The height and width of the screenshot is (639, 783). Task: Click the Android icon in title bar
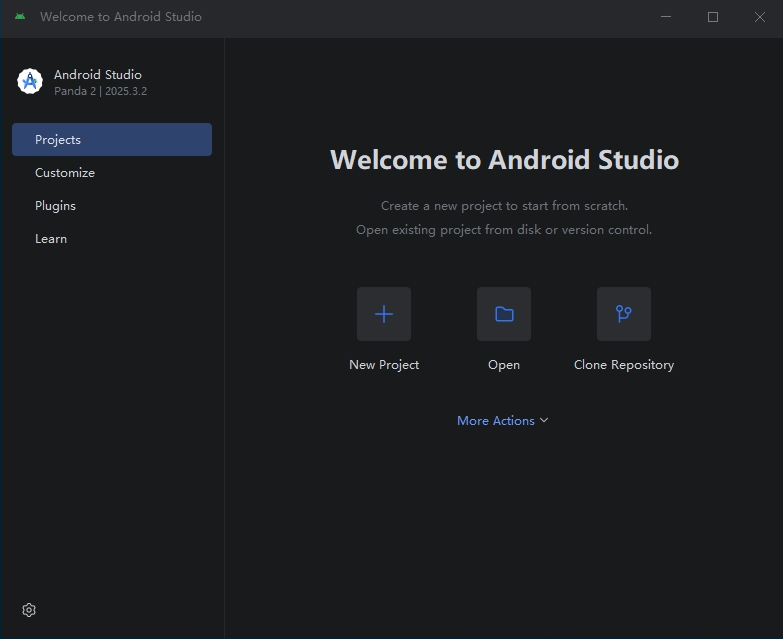coord(20,16)
